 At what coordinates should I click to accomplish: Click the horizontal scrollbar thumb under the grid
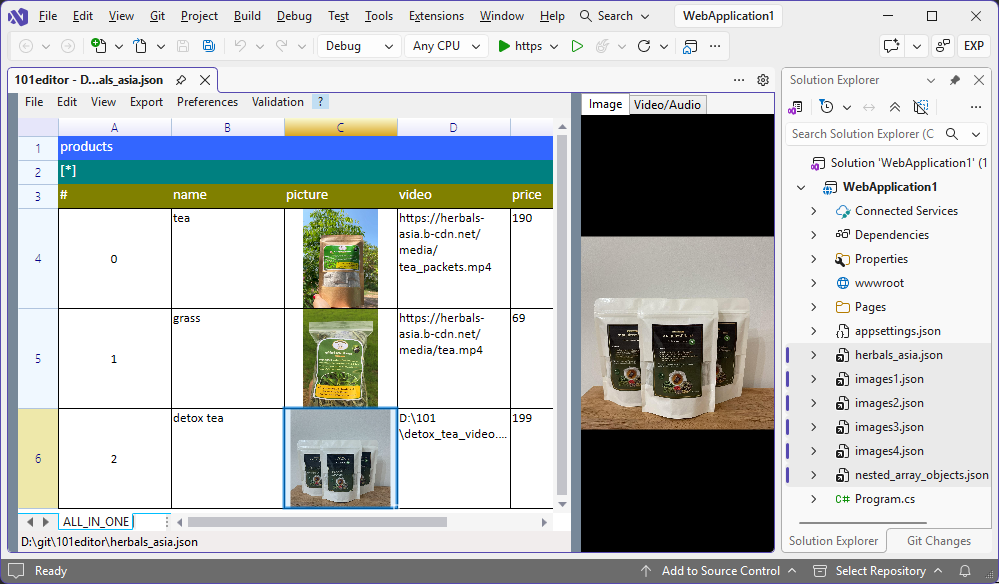317,522
